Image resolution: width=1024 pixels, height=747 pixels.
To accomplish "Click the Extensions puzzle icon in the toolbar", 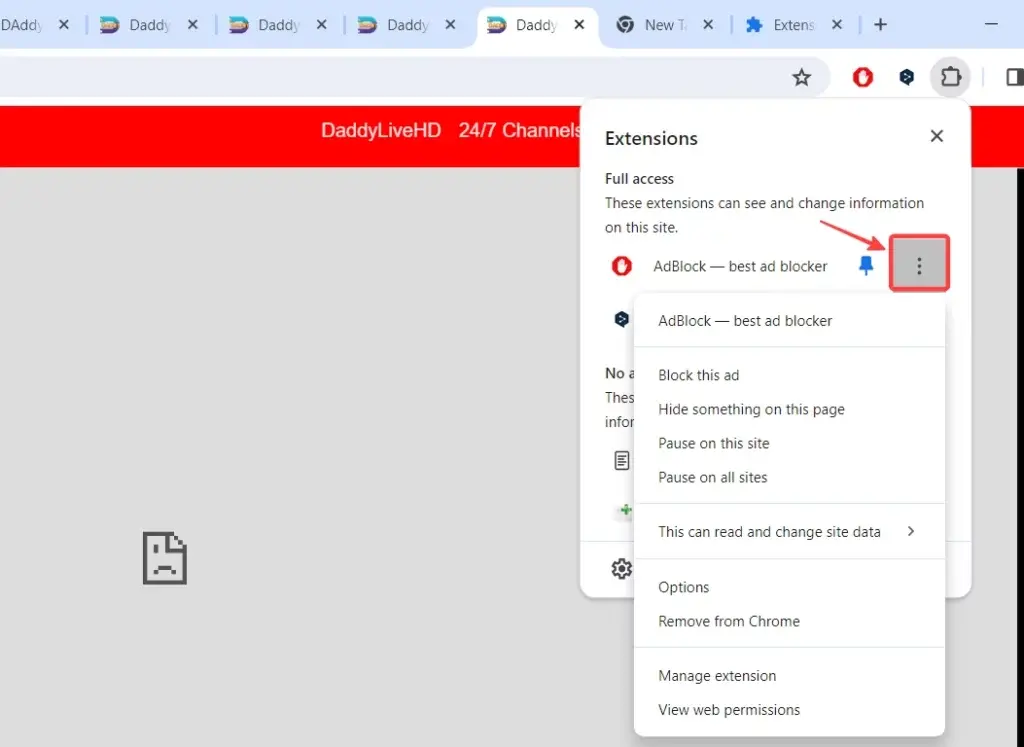I will (950, 77).
